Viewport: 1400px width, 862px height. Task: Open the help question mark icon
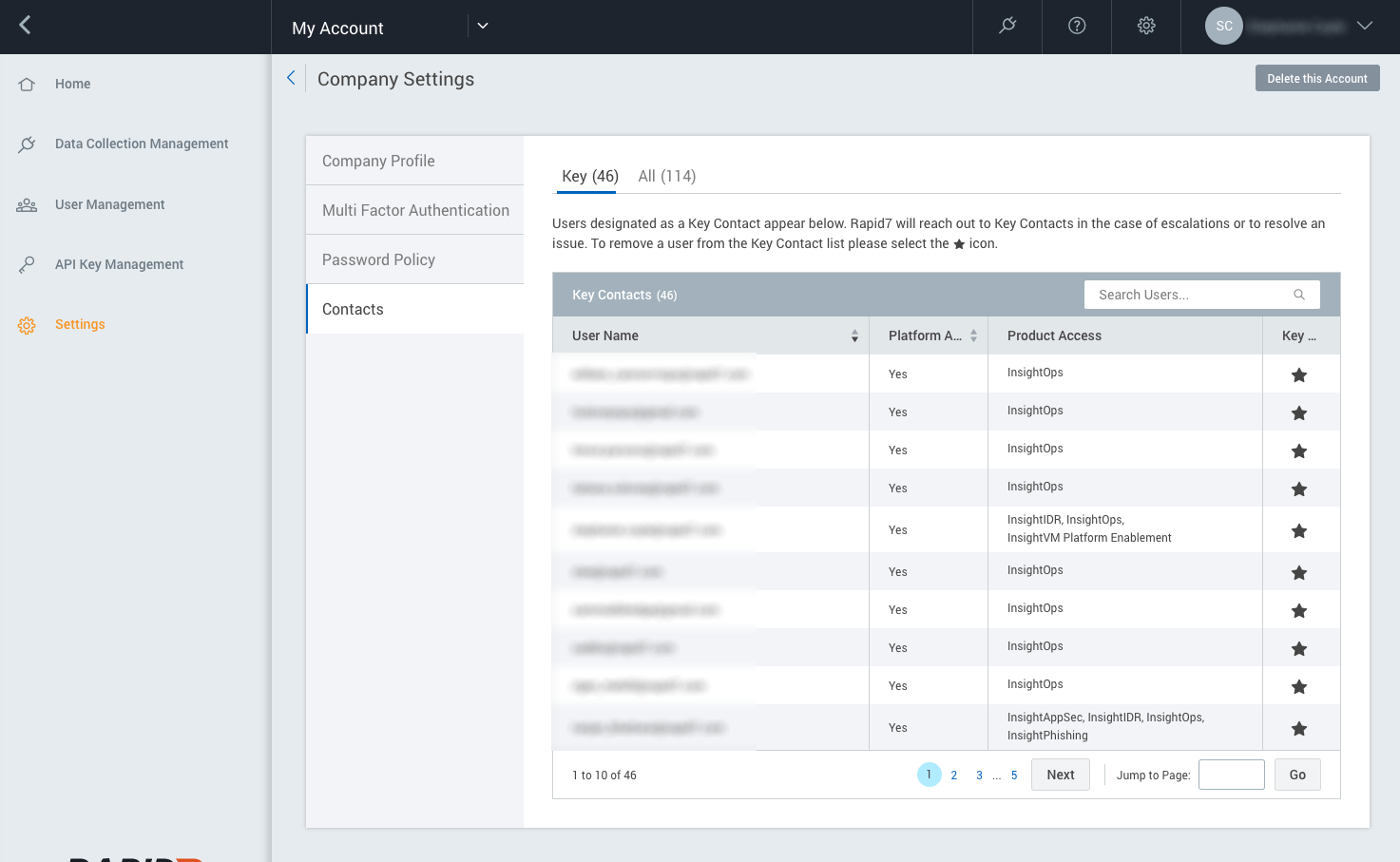coord(1077,26)
